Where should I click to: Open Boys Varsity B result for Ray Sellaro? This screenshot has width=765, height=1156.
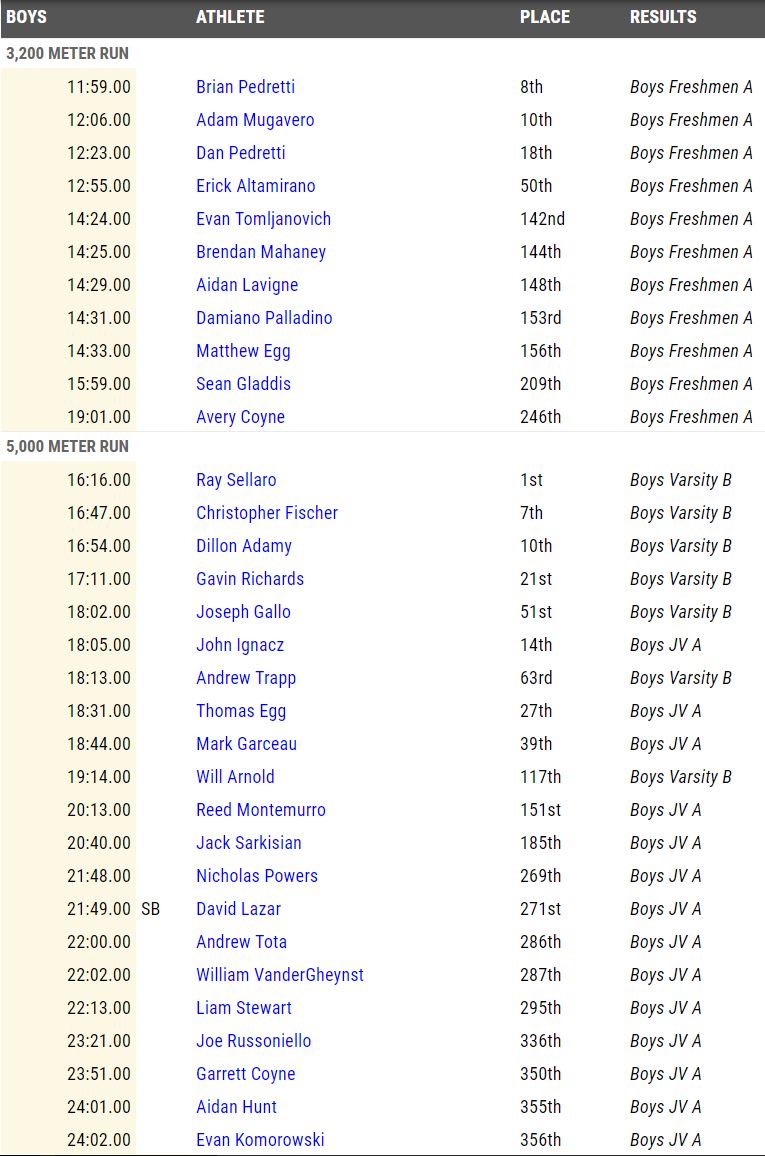(x=681, y=480)
